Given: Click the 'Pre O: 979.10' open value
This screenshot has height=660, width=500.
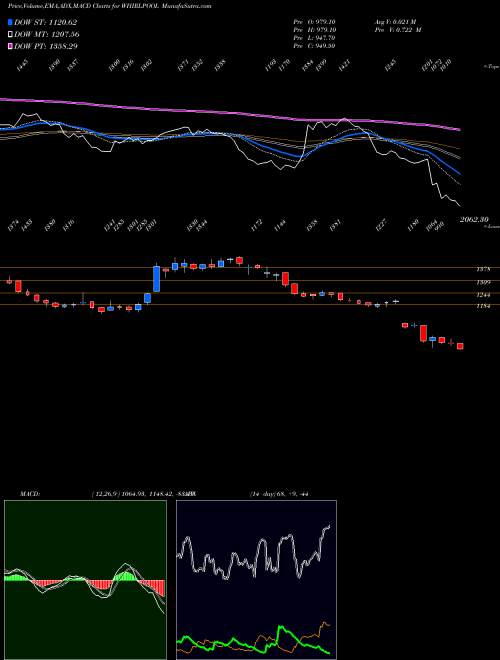Looking at the screenshot, I should click(314, 22).
